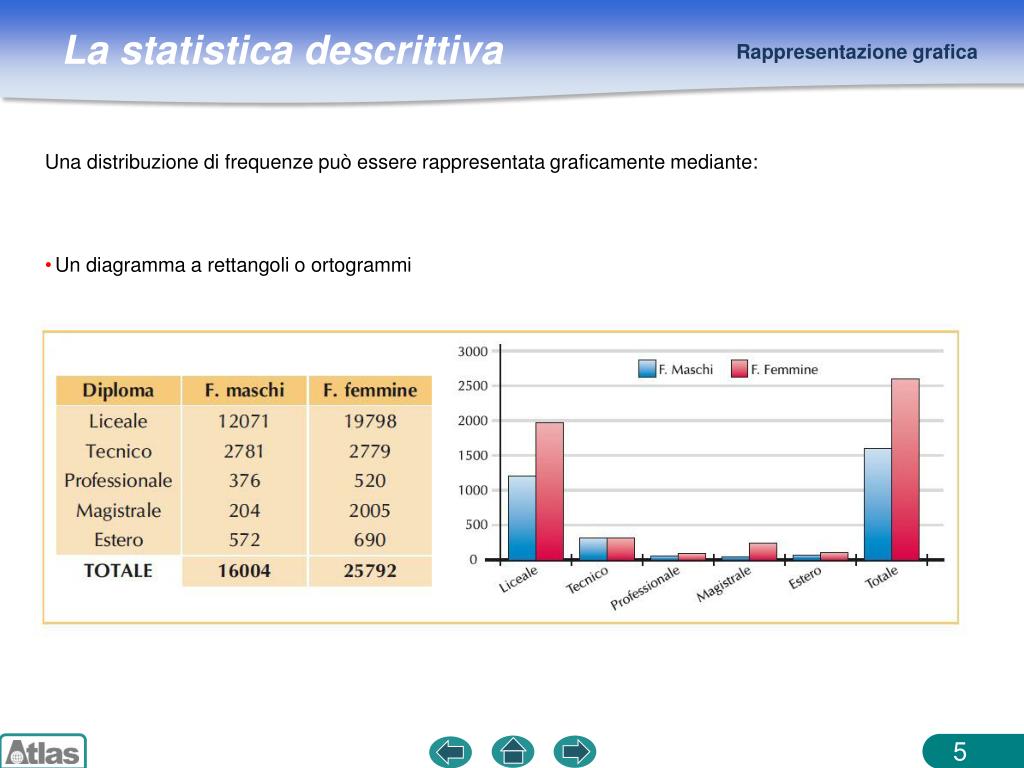Screen dimensions: 1024x768
Task: Click the blue Tecnico bar in chart
Action: 593,549
